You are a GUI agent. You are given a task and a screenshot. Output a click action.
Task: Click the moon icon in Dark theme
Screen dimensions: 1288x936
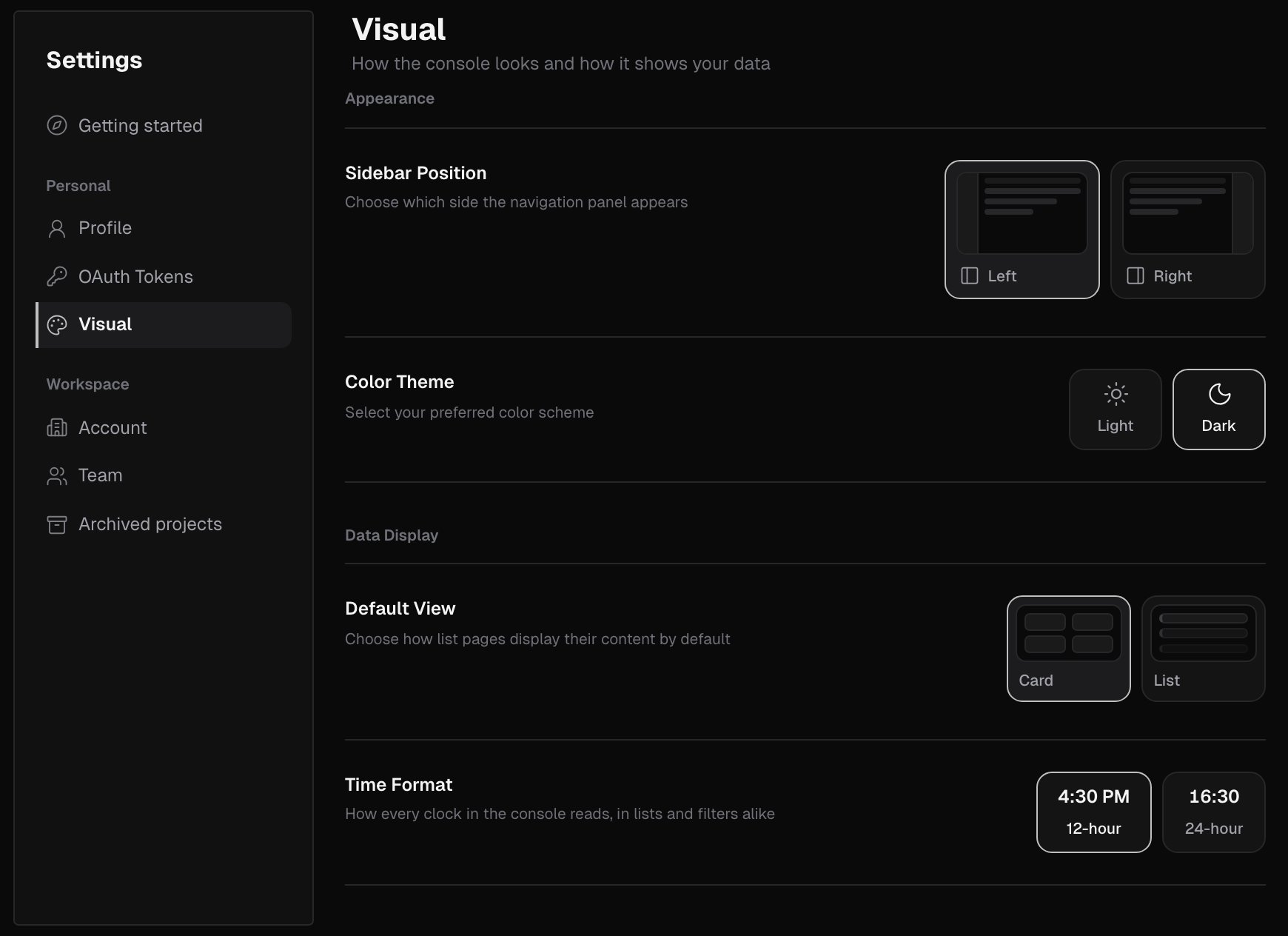[1219, 394]
